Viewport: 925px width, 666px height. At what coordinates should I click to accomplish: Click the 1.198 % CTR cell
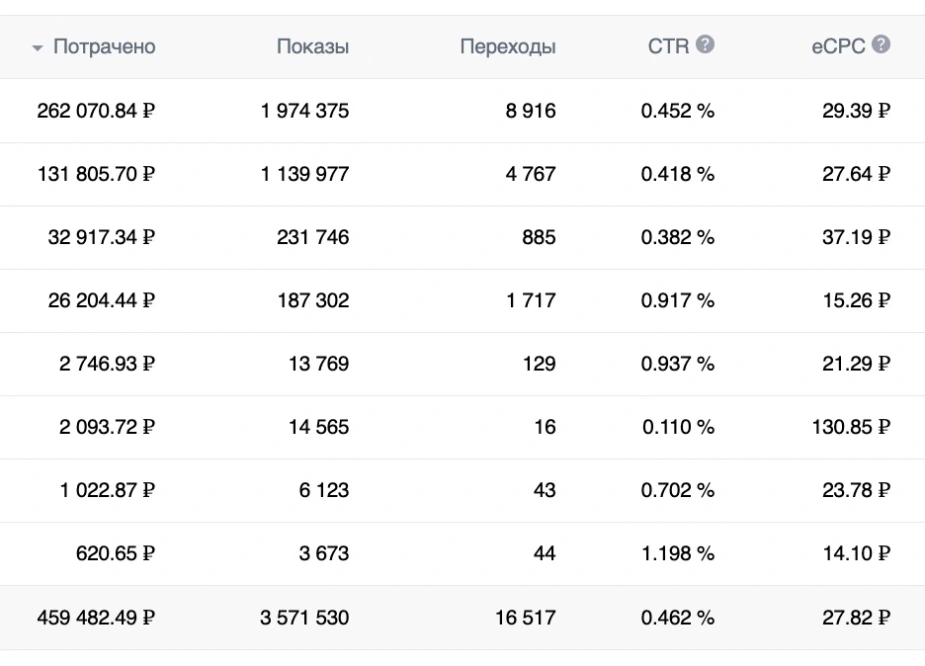pos(678,553)
